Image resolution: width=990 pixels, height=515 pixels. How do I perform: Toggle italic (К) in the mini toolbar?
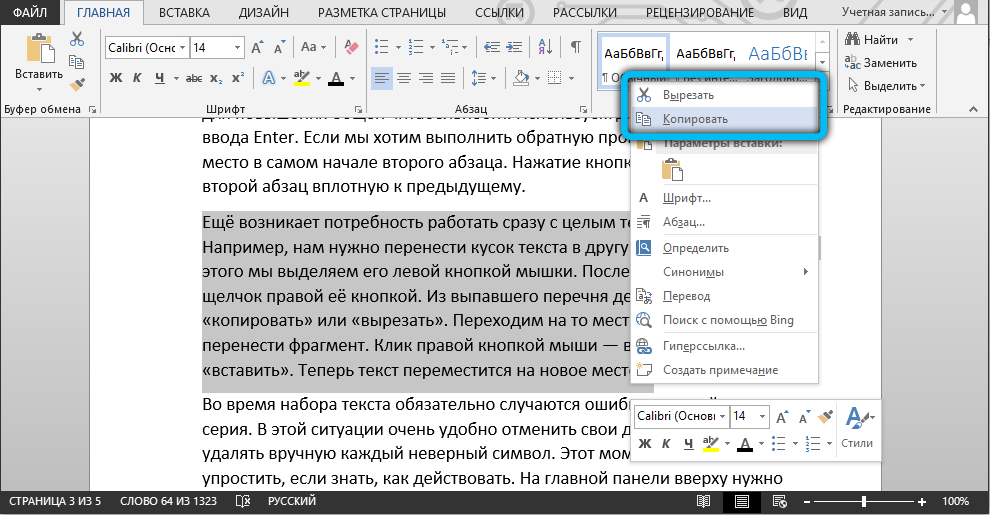click(665, 443)
